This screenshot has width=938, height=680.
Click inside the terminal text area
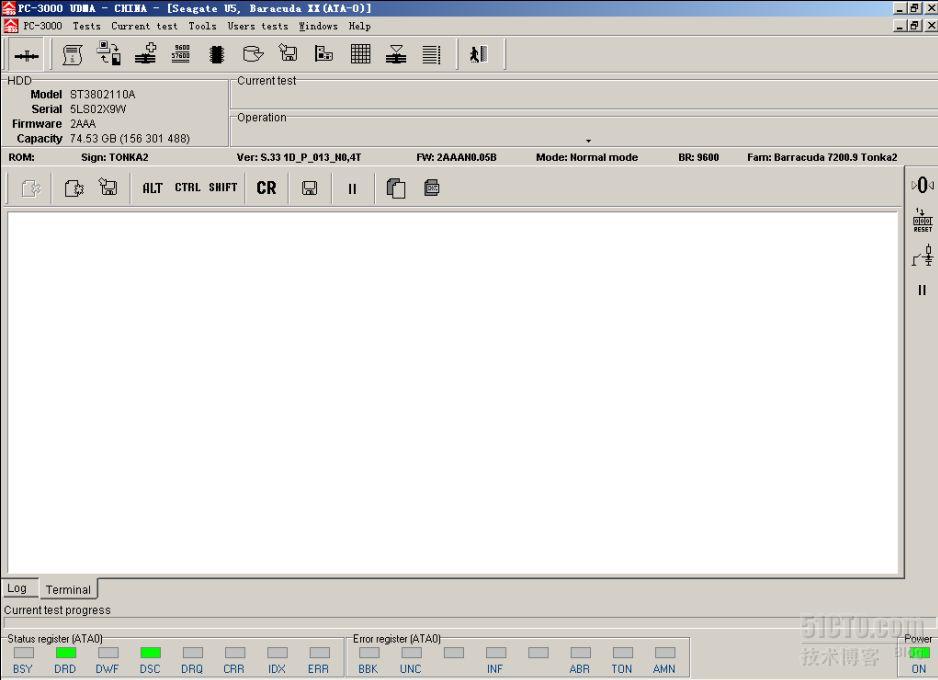tap(453, 392)
